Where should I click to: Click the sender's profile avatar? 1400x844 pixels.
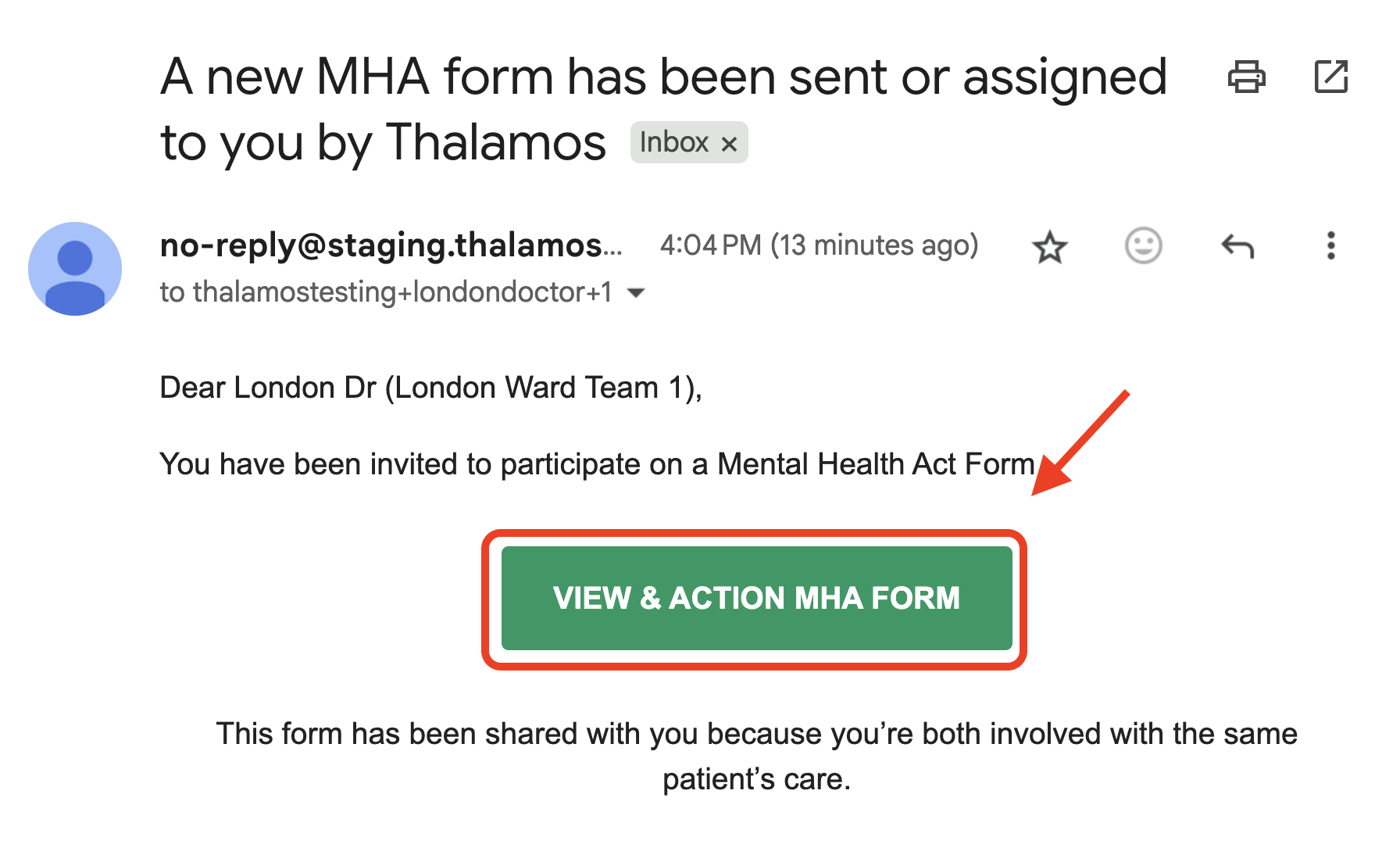pyautogui.click(x=75, y=269)
